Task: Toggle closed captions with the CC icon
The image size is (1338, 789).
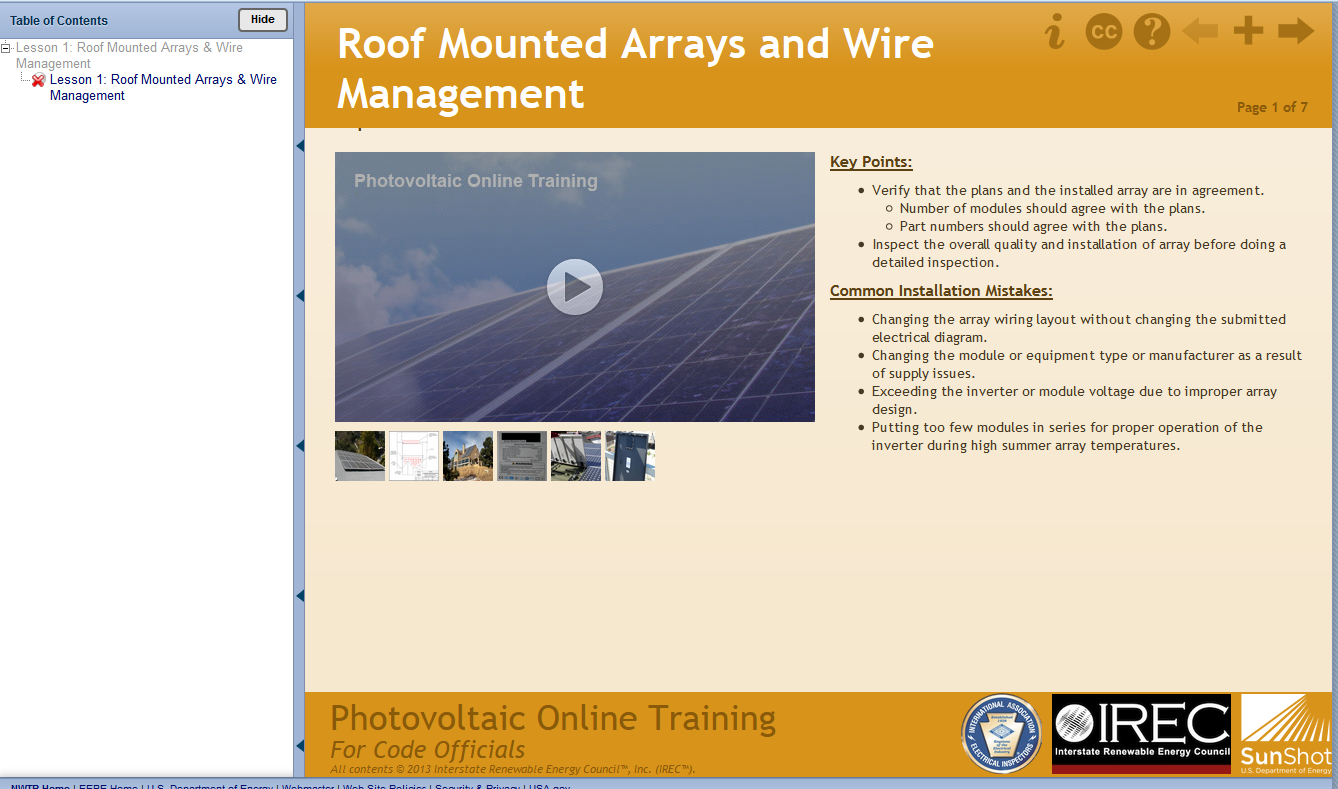Action: click(1103, 30)
